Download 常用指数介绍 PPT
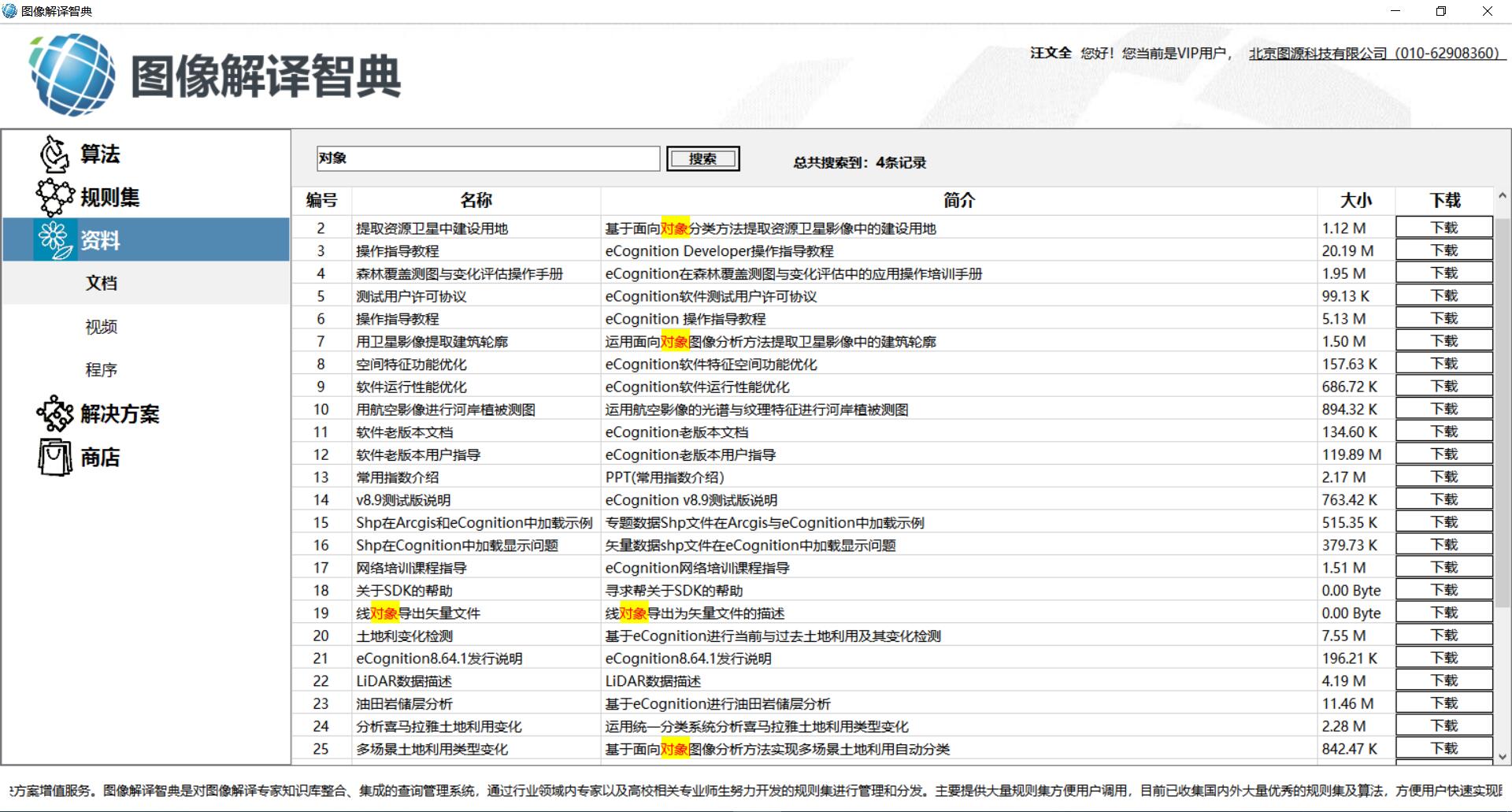This screenshot has height=812, width=1512. (1444, 476)
